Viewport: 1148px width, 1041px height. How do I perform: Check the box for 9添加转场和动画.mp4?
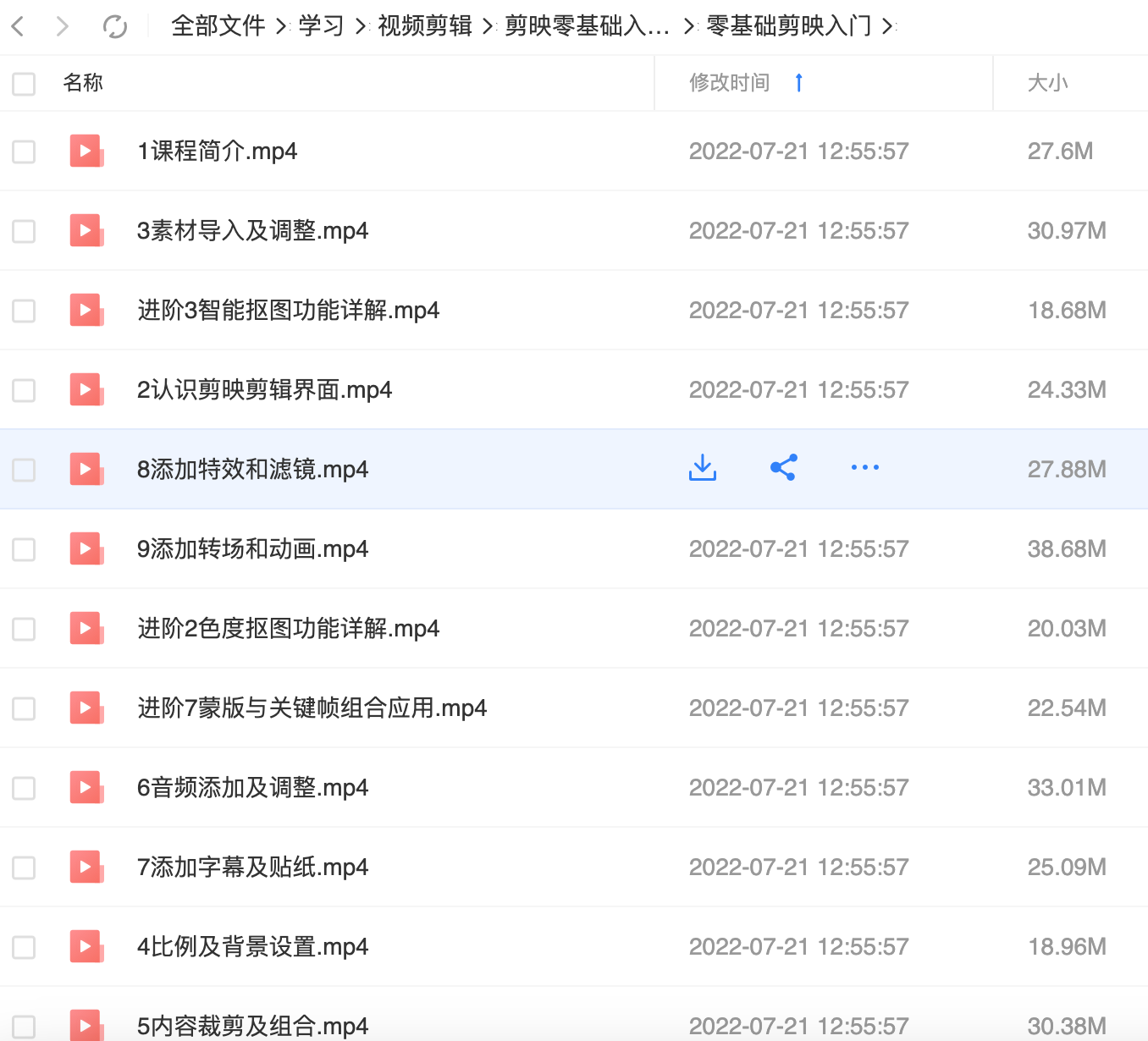point(24,550)
